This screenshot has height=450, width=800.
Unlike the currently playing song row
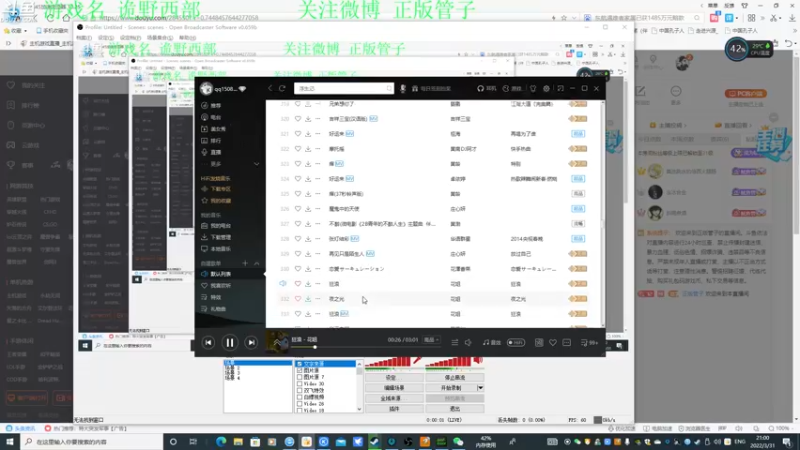click(298, 284)
